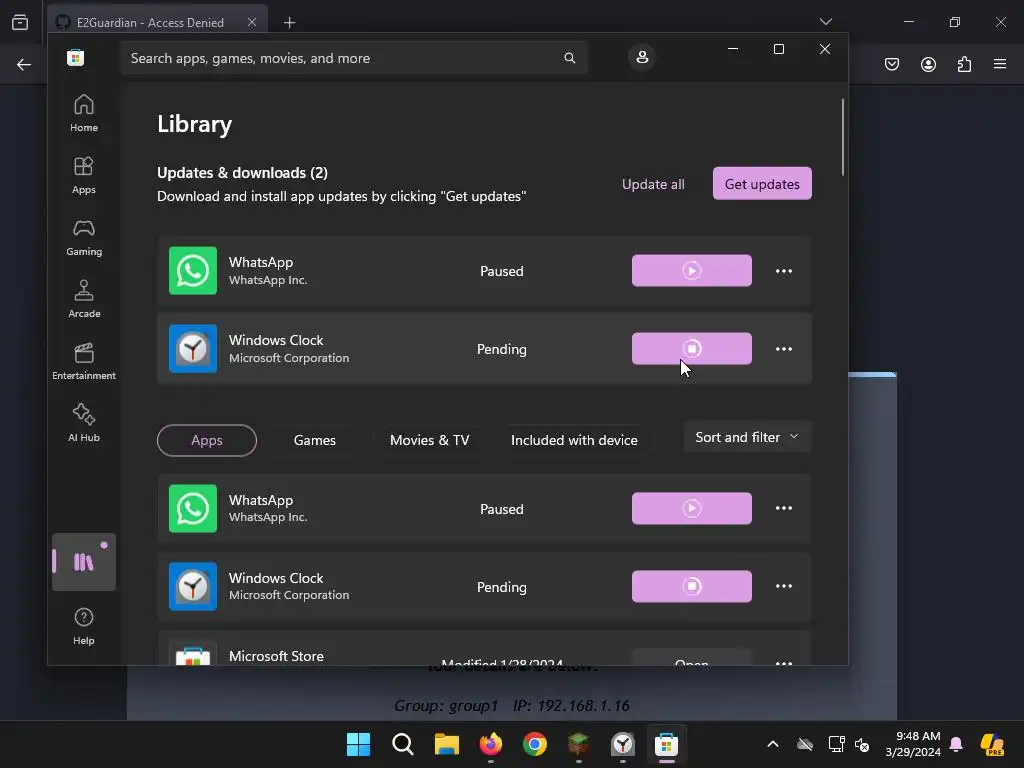1024x768 pixels.
Task: Open a new tab in Firefox
Action: click(x=289, y=23)
